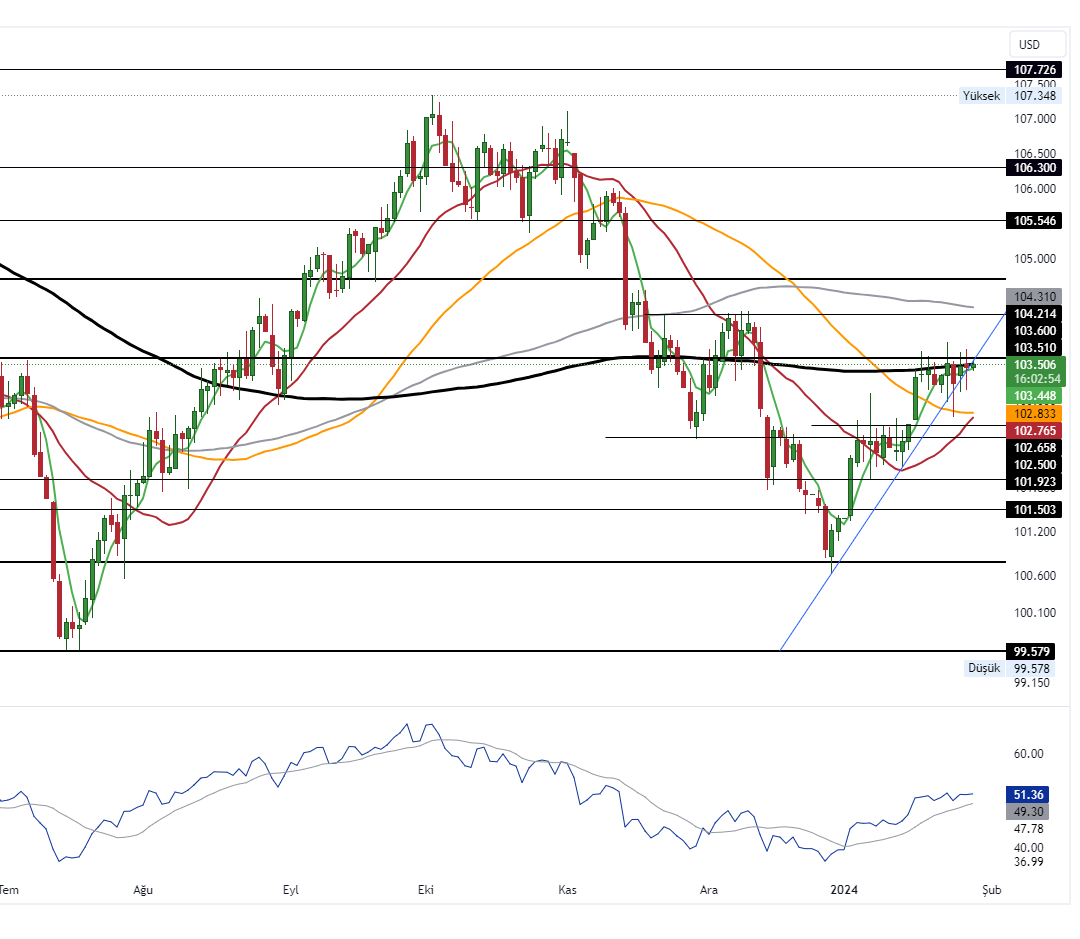The height and width of the screenshot is (939, 1080).
Task: Click the green 103.506 current price label
Action: pyautogui.click(x=1036, y=365)
